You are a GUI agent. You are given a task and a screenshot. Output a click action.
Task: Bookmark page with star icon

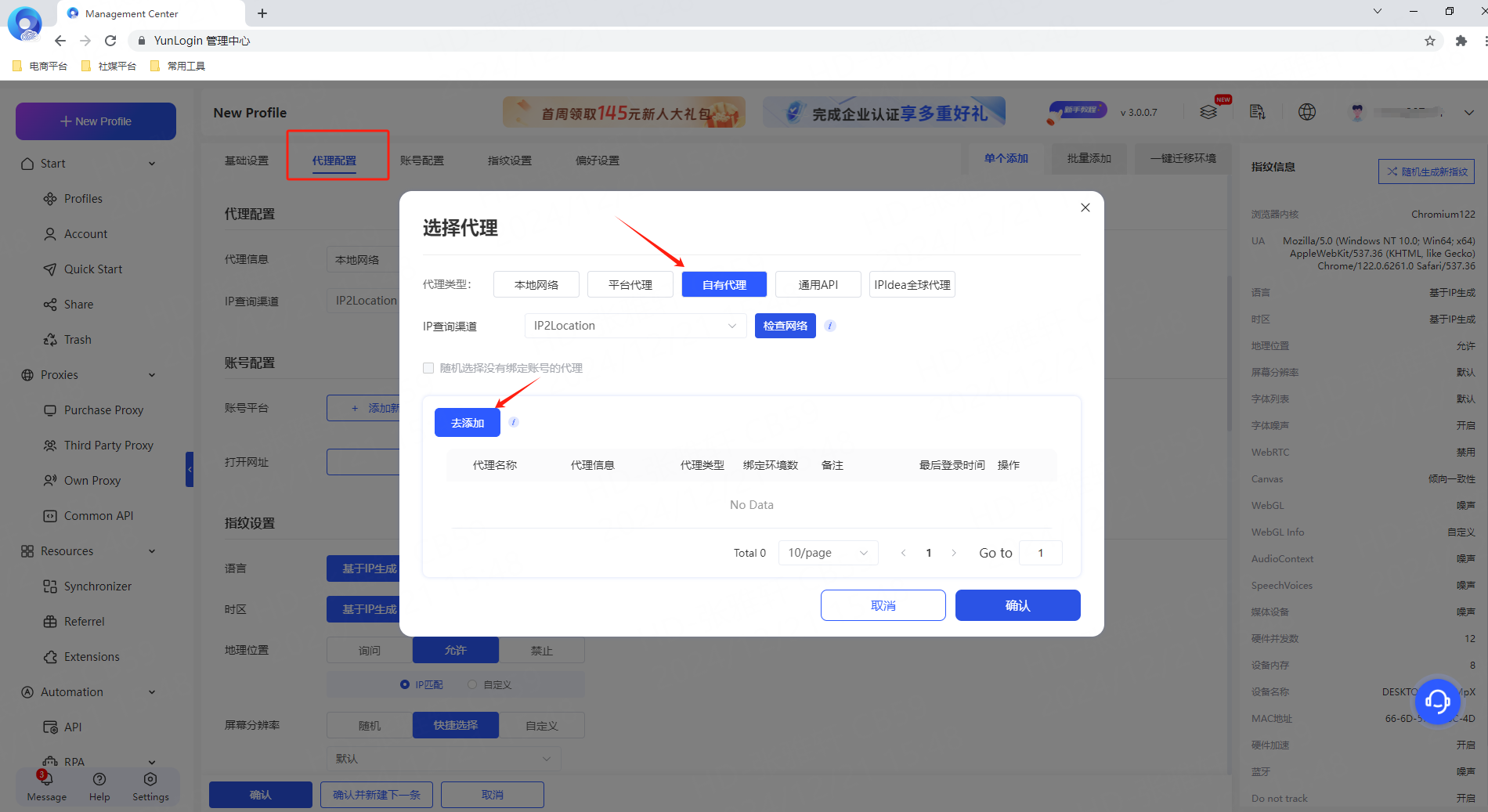point(1430,41)
